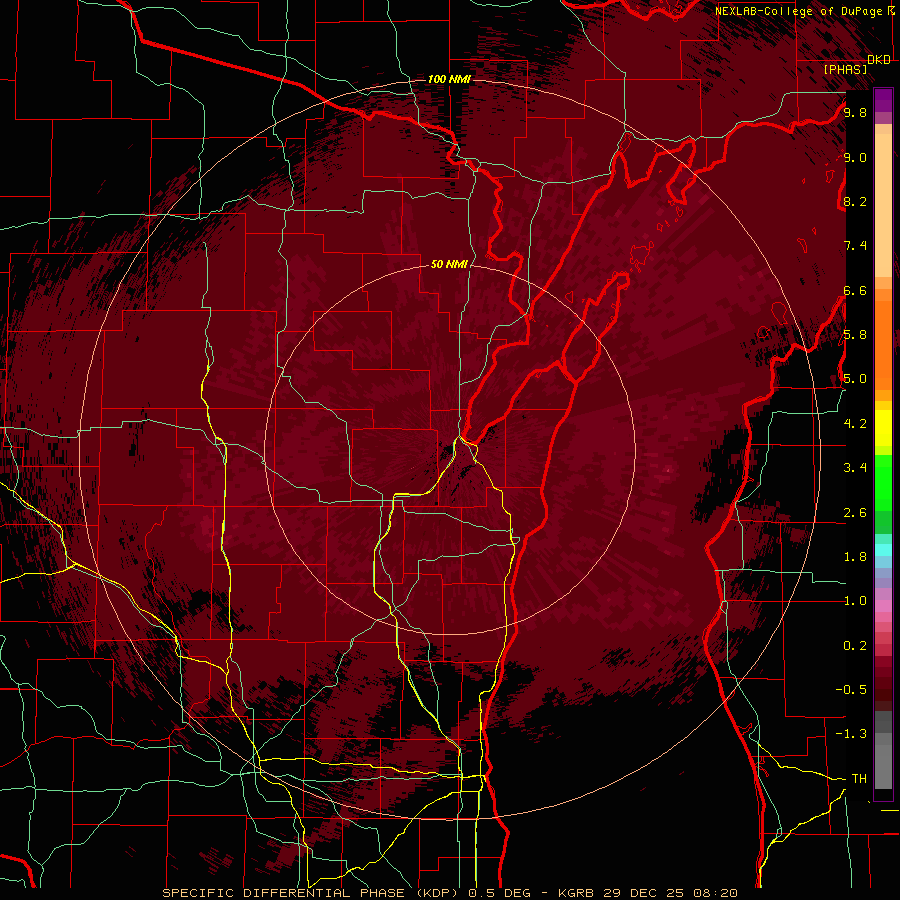Viewport: 900px width, 900px height.
Task: Click the Specific Differential Phase caption at bottom
Action: 450,893
